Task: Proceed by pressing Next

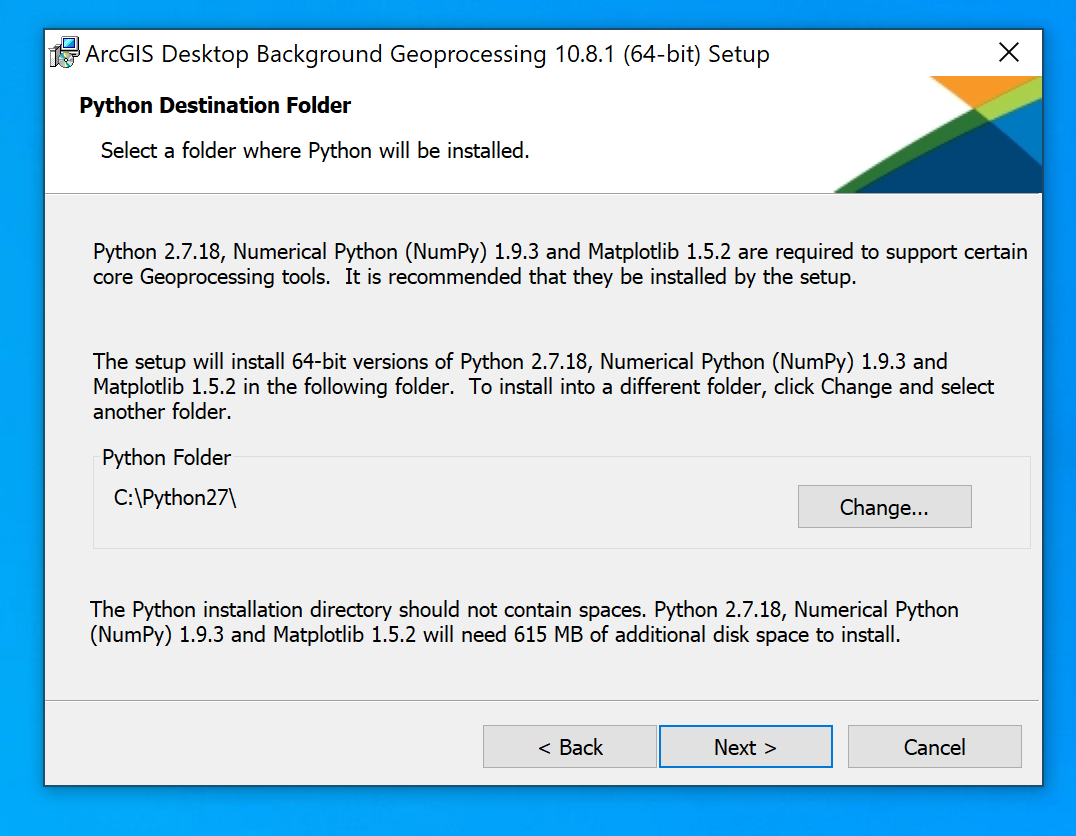Action: pos(745,747)
